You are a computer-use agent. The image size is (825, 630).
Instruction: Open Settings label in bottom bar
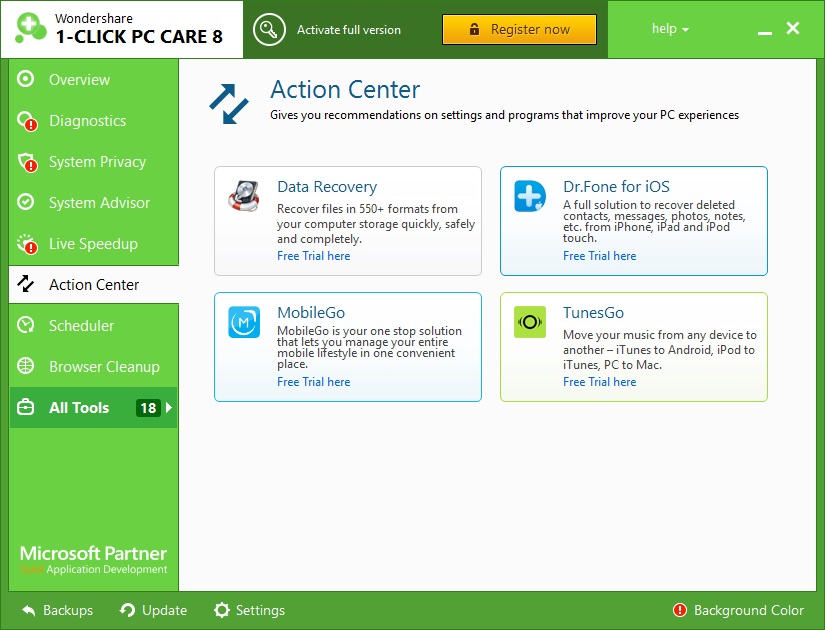260,610
